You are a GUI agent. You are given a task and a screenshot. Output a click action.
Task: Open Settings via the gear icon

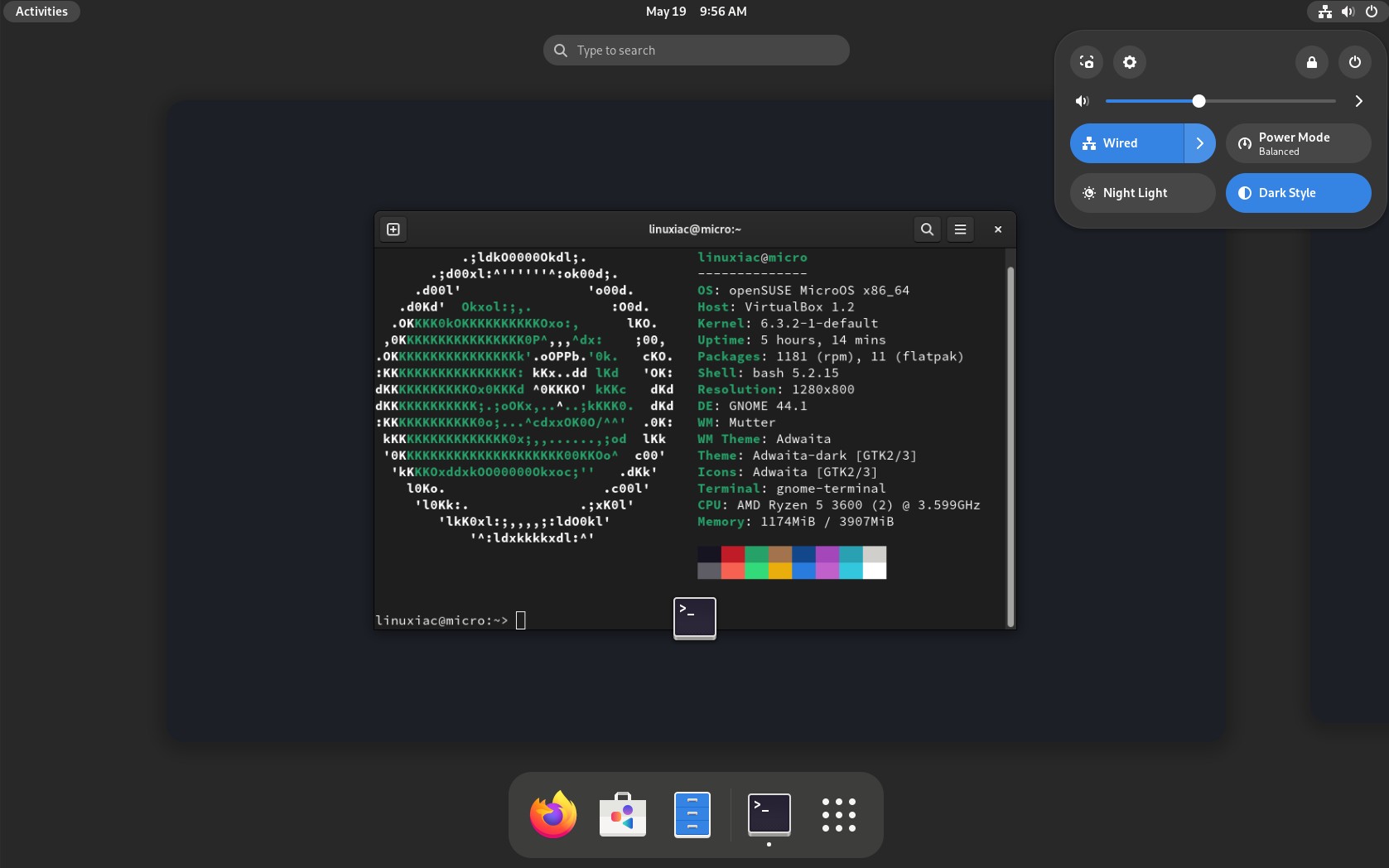pos(1130,62)
